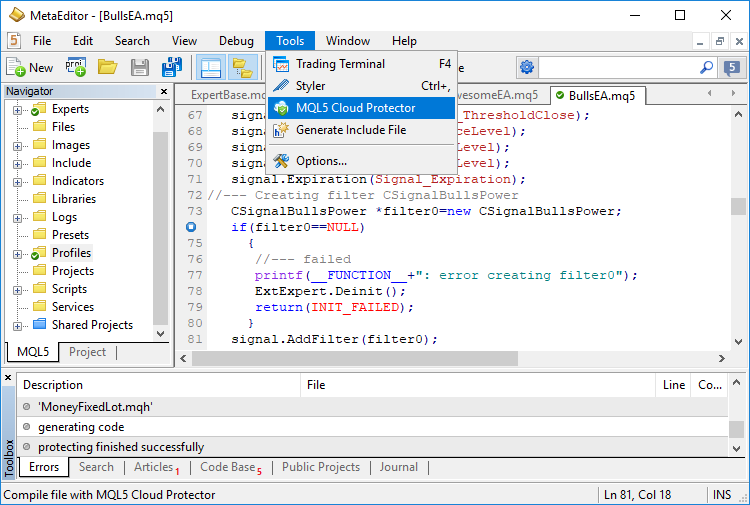Switch to the Project navigator tab
Screen dimensions: 750x505
[87, 352]
